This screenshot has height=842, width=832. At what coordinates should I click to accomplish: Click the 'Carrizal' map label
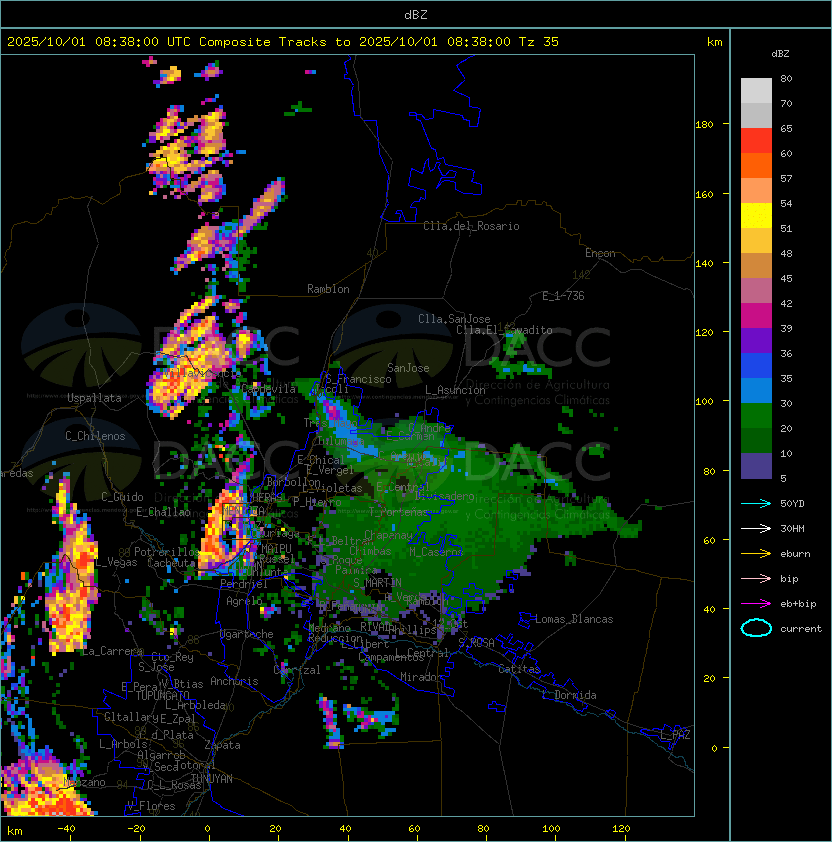(297, 670)
